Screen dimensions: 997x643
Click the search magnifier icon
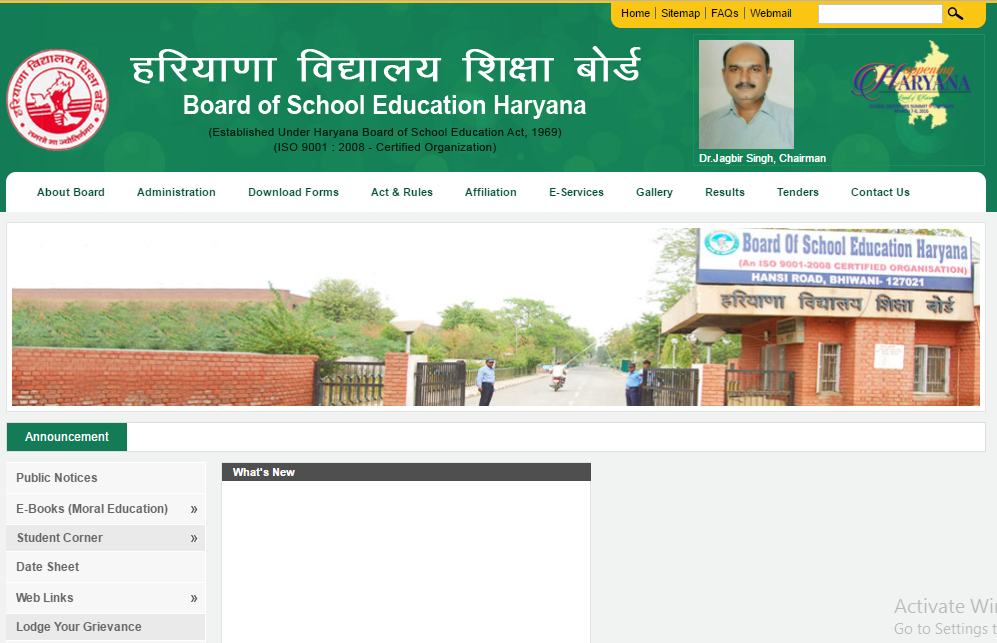(955, 13)
